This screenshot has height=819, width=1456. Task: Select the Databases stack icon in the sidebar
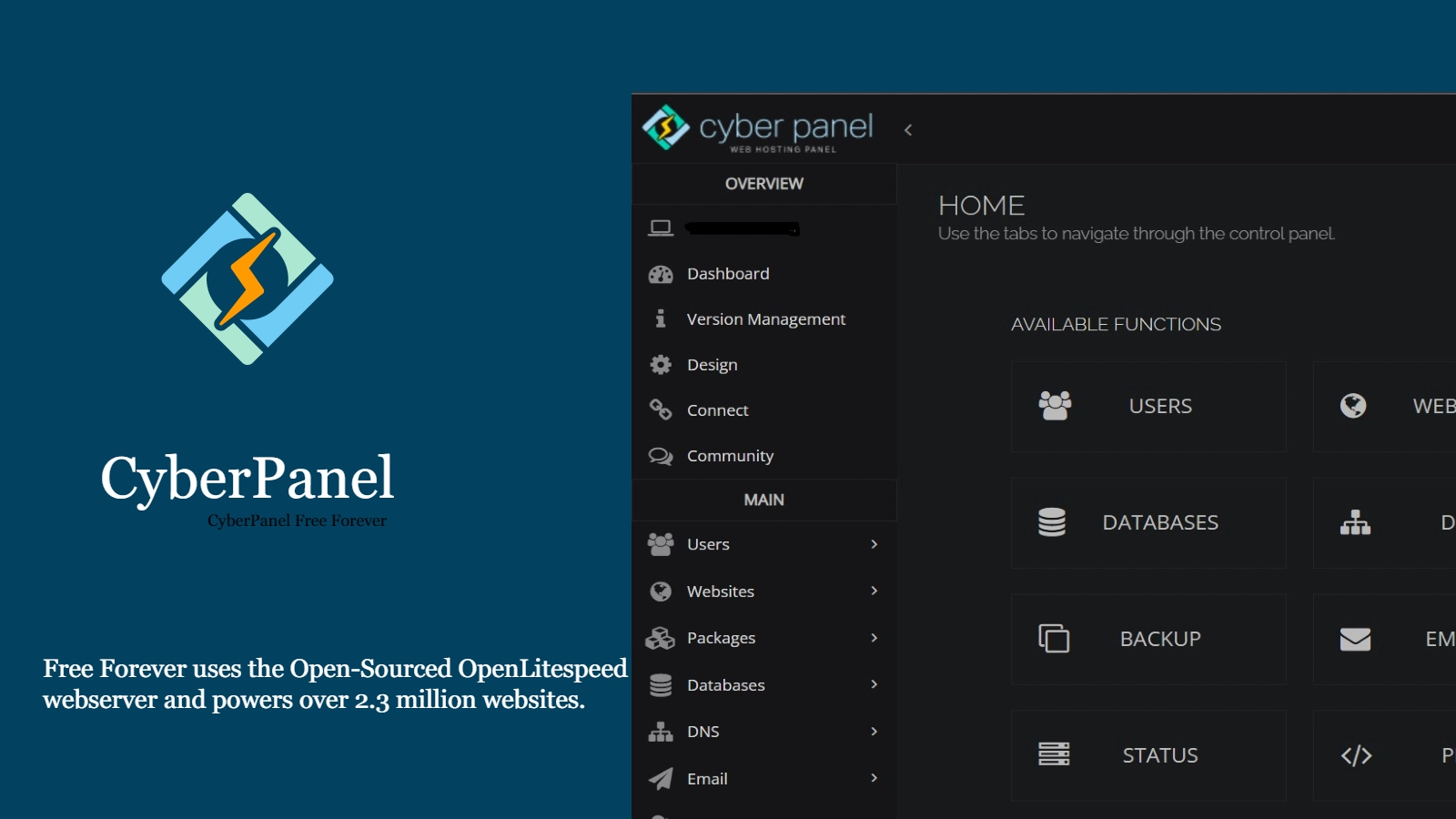pyautogui.click(x=659, y=684)
